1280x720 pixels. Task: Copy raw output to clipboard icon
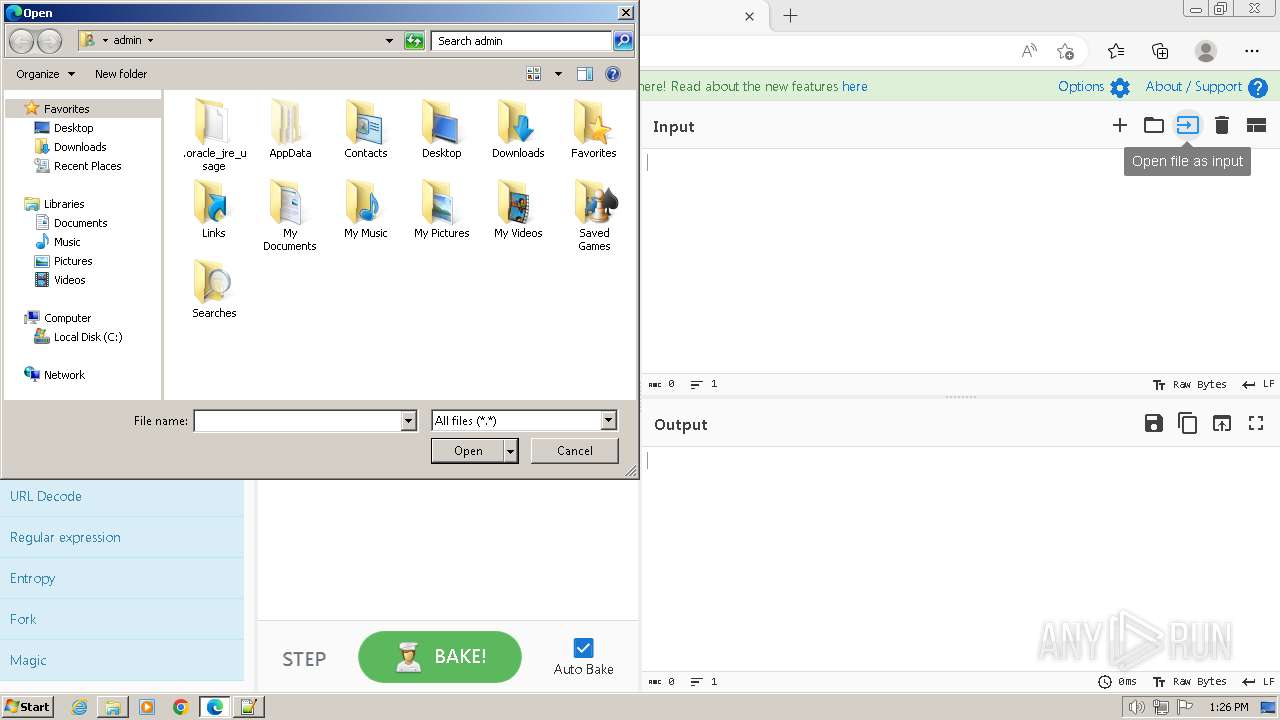click(1187, 423)
